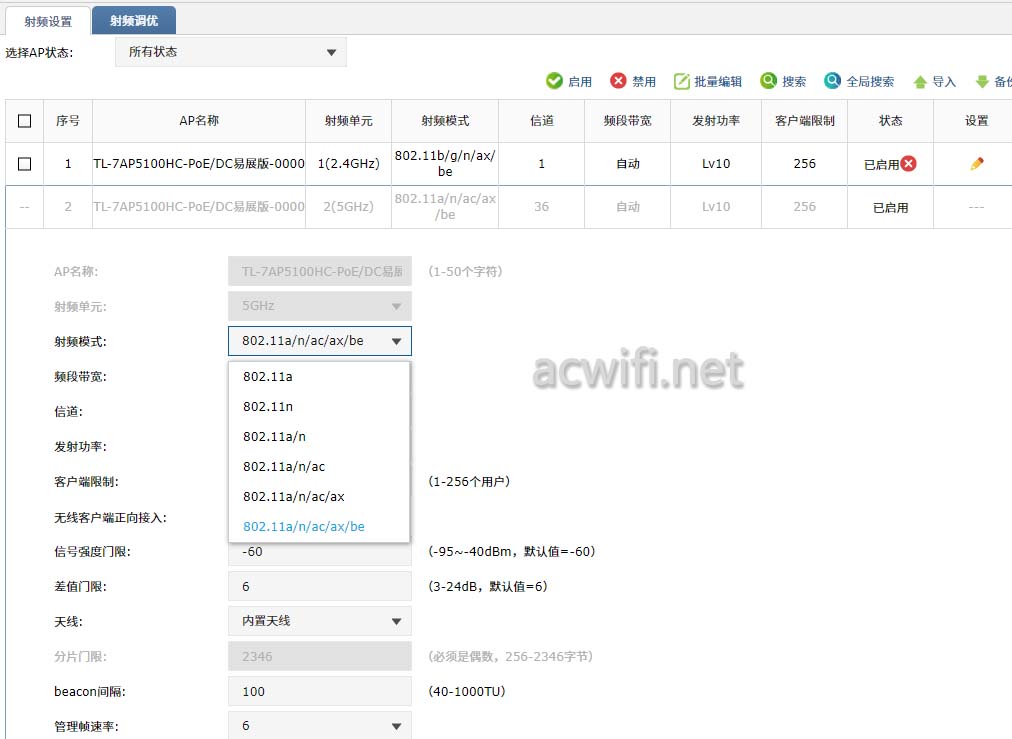Switch to the 射频设置 tab
The image size is (1012, 739).
click(x=48, y=21)
